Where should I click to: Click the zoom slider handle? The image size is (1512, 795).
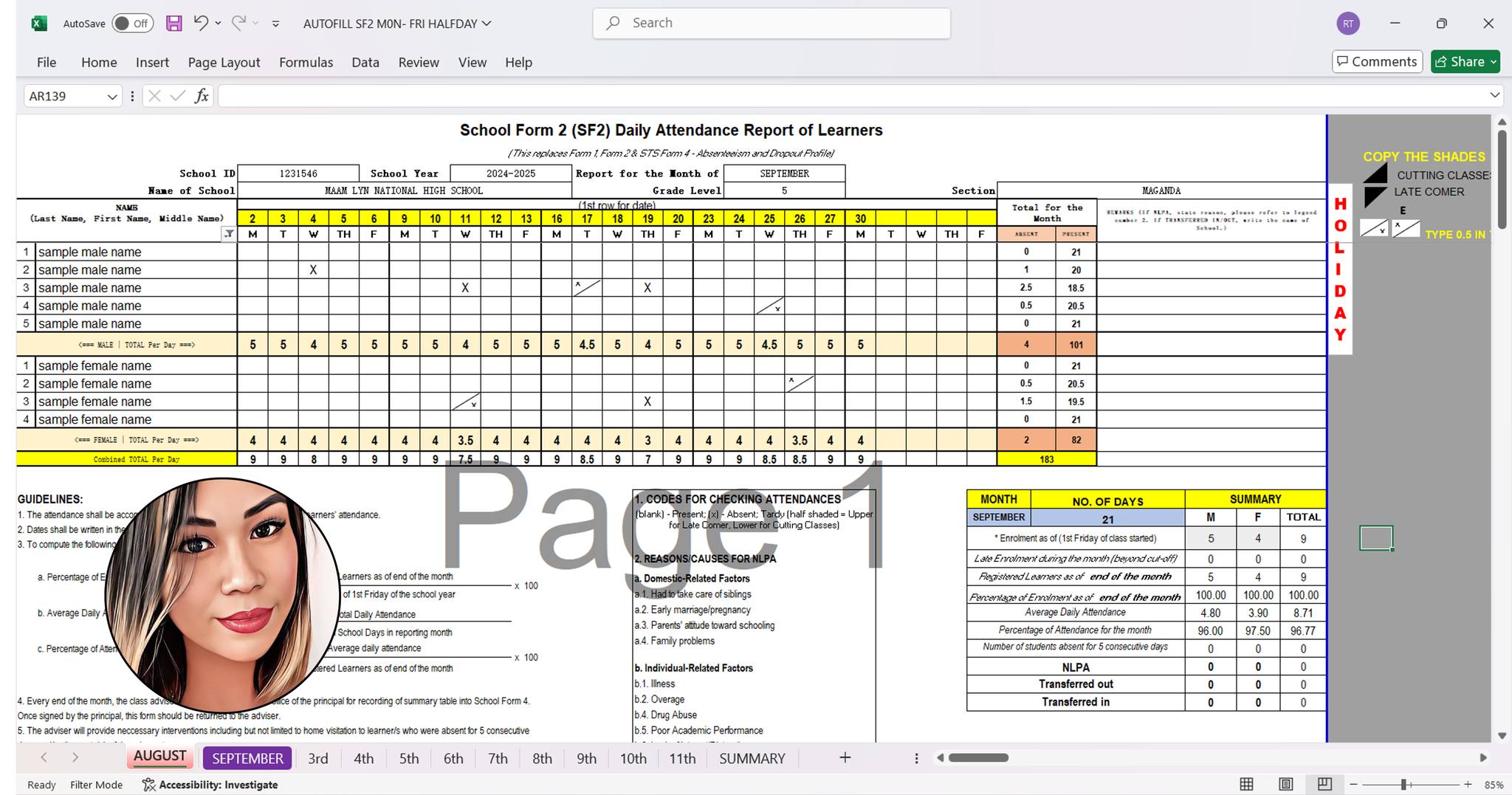pyautogui.click(x=1403, y=784)
